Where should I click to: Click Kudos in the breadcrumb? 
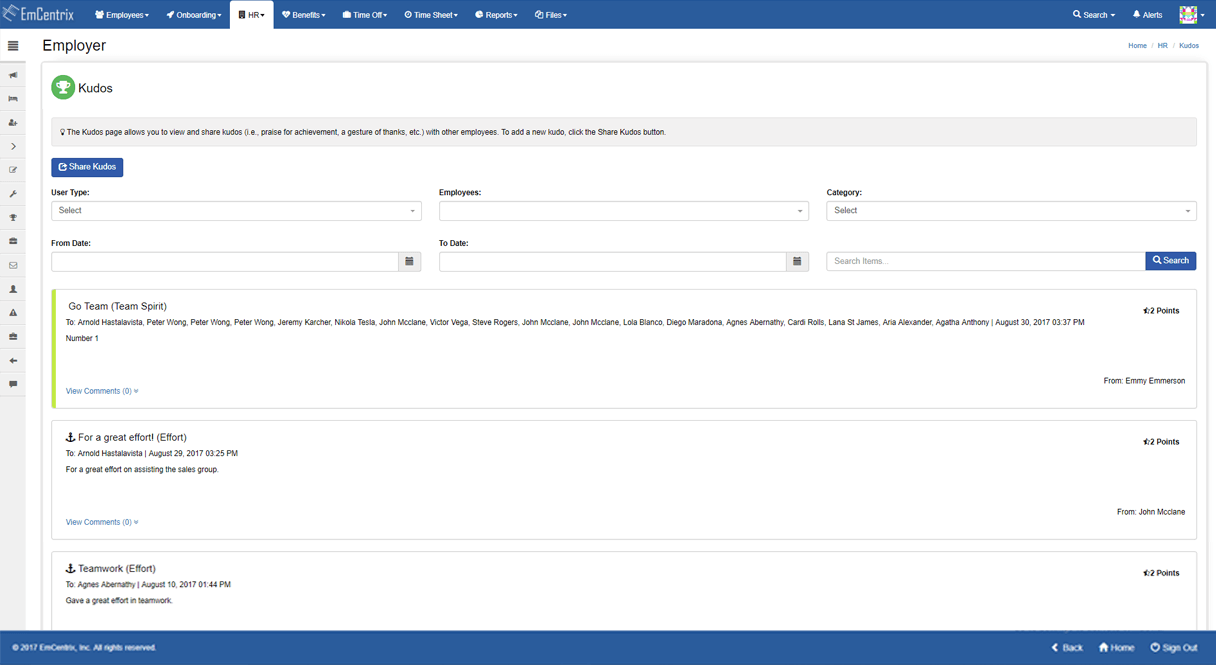[x=1189, y=46]
